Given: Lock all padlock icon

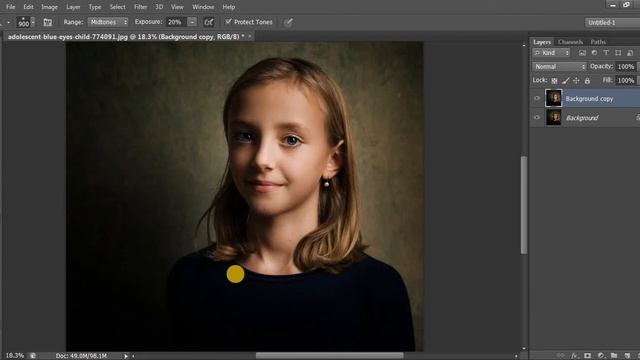Looking at the screenshot, I should [587, 80].
